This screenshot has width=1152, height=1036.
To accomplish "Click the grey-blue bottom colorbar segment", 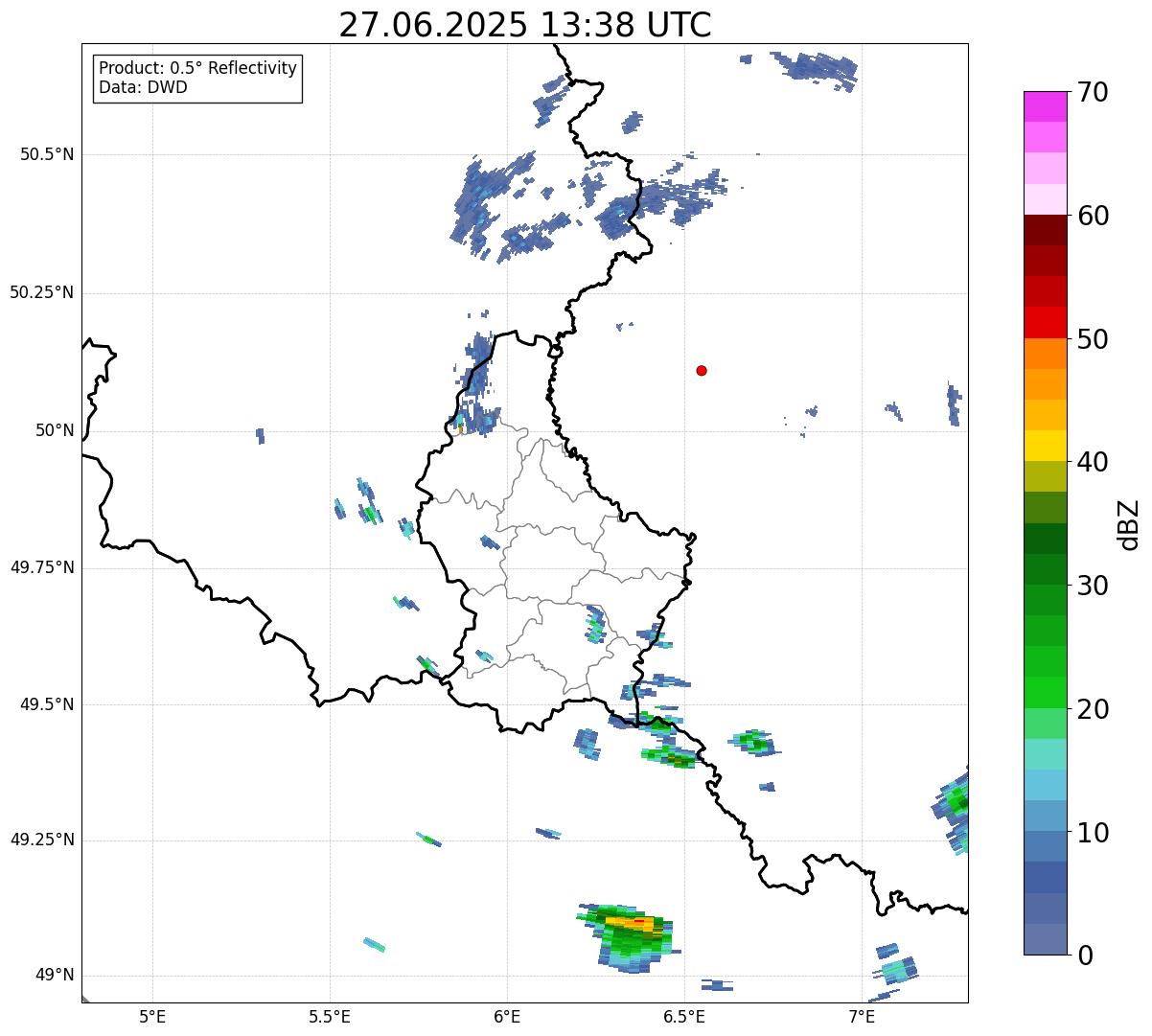I will pos(1045,939).
